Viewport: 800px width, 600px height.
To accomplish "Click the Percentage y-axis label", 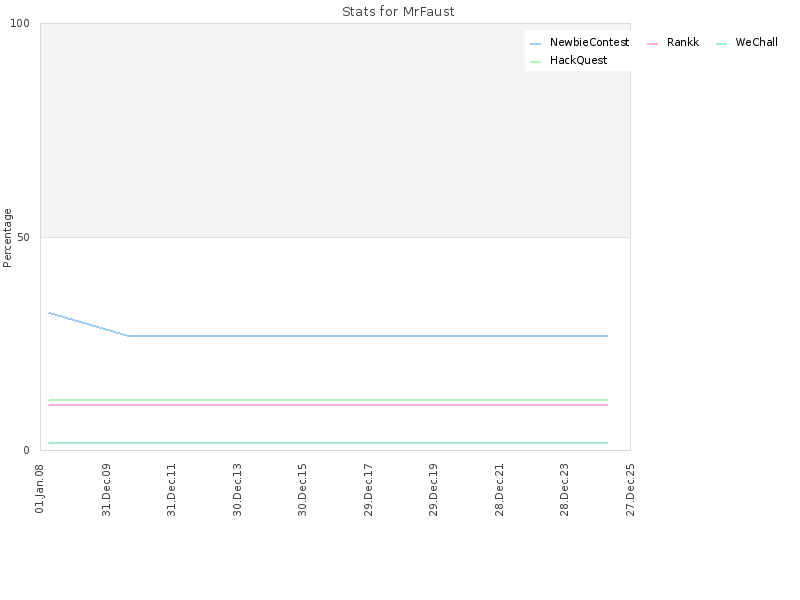I will [7, 238].
